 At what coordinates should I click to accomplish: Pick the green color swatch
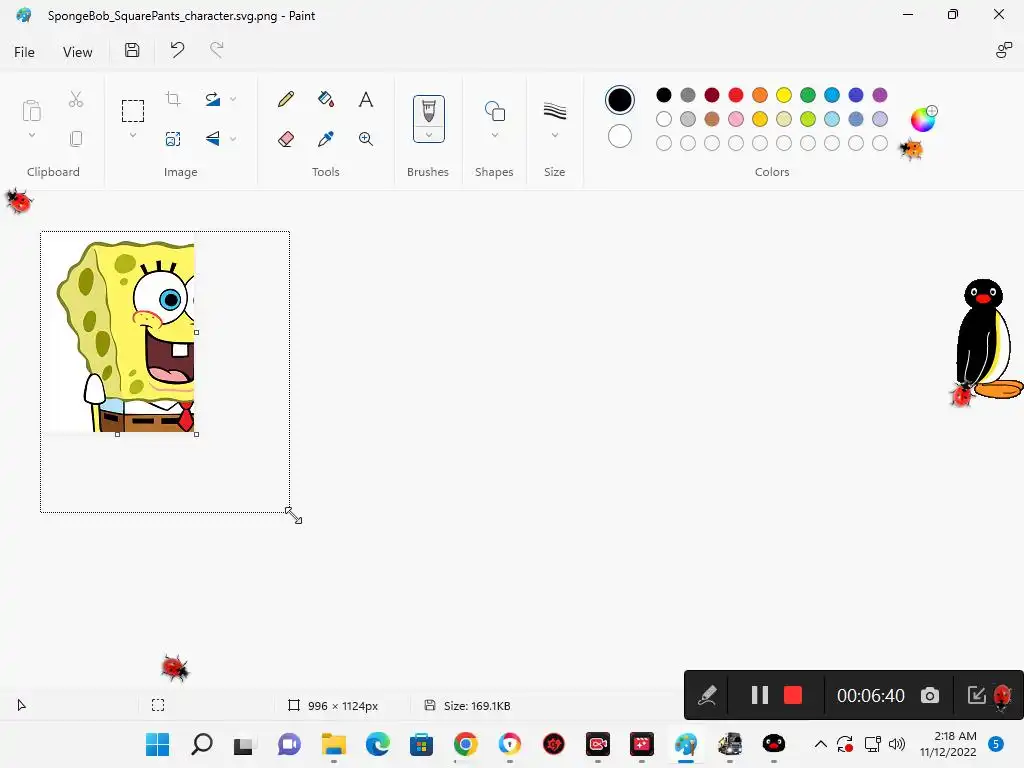pyautogui.click(x=808, y=95)
